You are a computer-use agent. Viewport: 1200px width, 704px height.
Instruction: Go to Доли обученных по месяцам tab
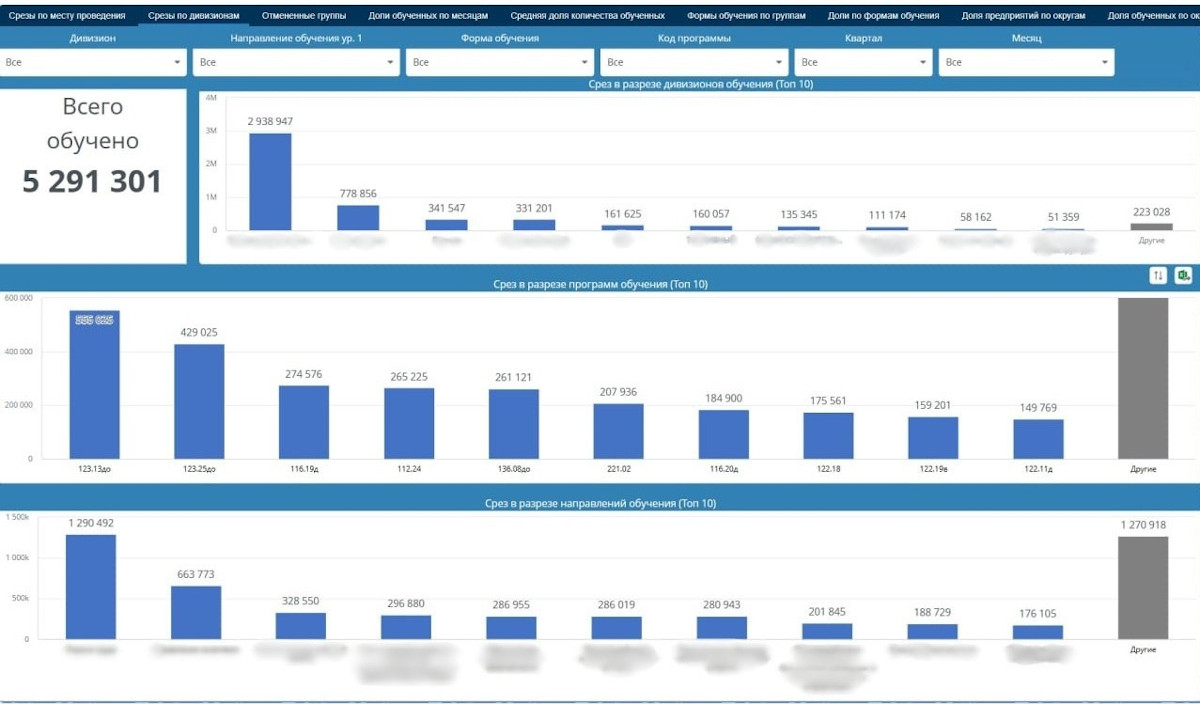tap(428, 16)
